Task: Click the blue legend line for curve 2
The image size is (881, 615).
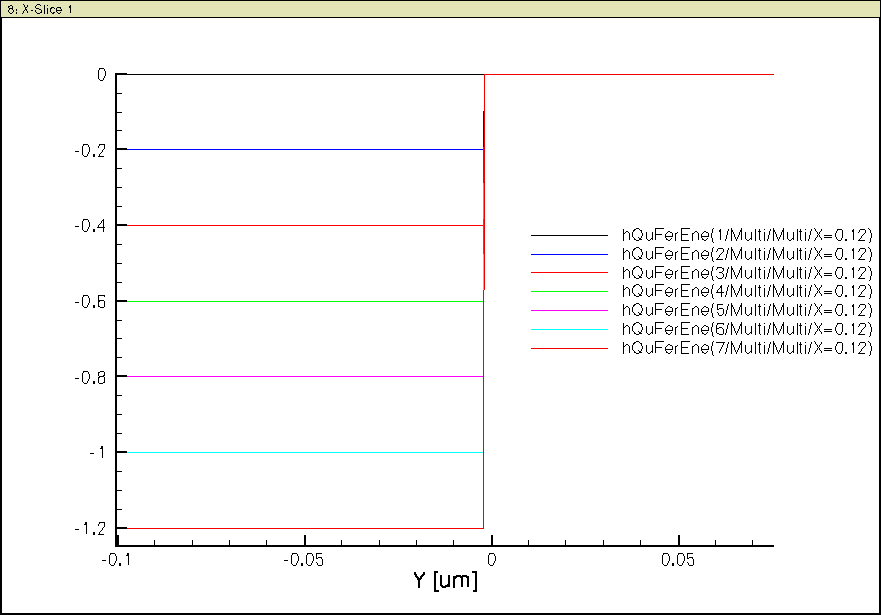Action: coord(569,254)
